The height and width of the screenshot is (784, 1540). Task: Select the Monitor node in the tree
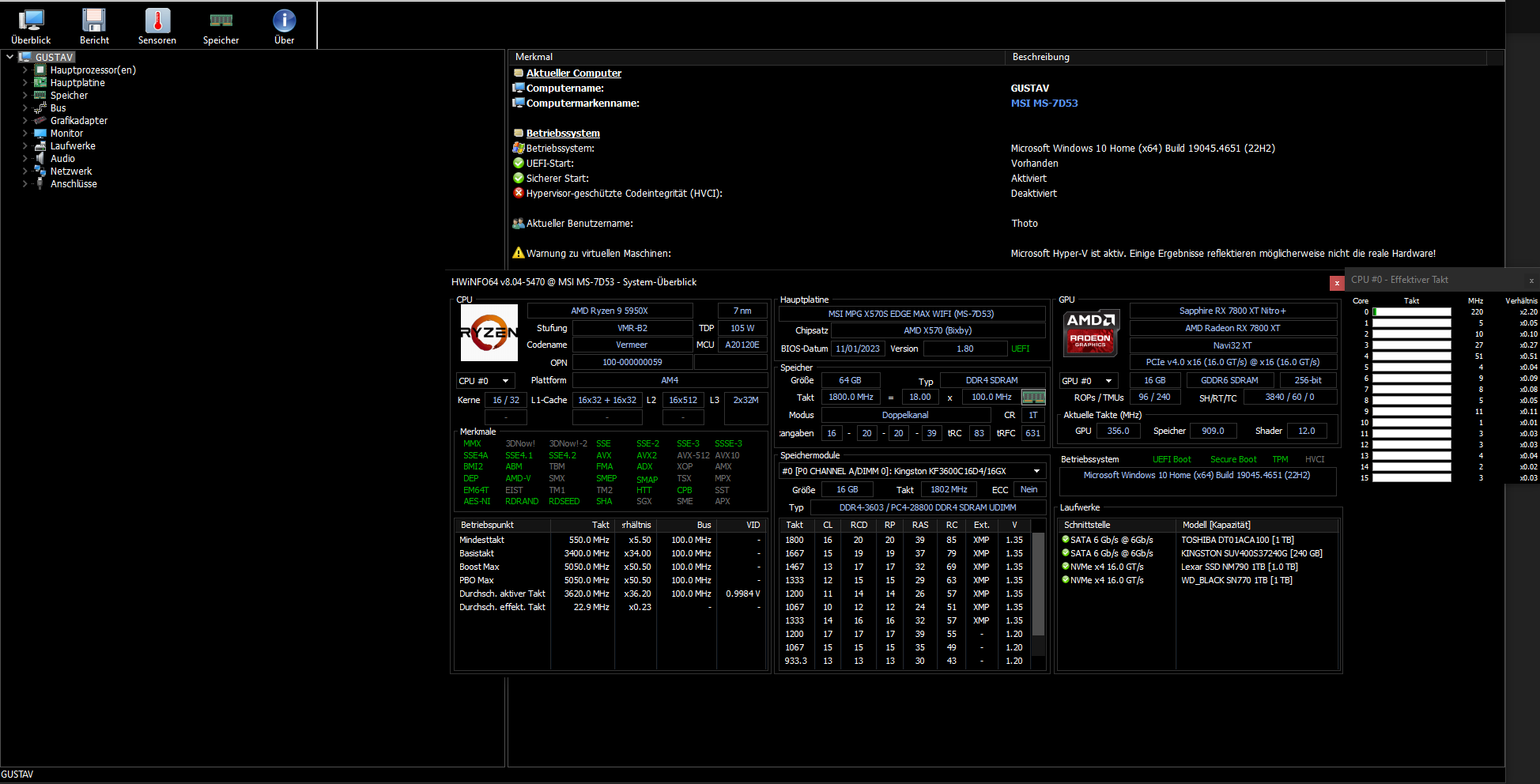66,134
